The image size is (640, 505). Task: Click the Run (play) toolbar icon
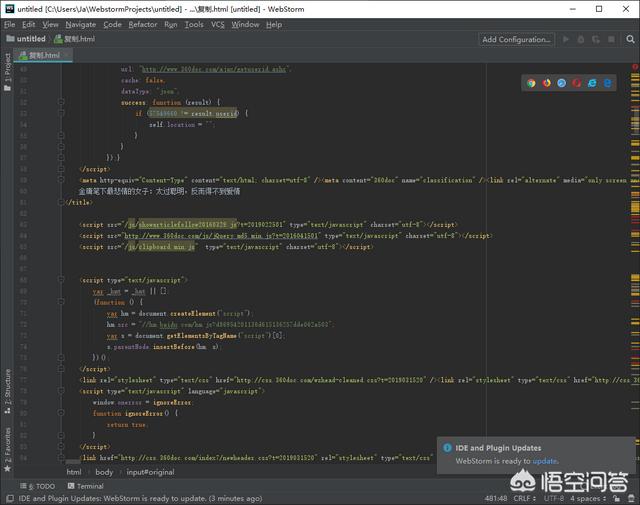pos(566,39)
